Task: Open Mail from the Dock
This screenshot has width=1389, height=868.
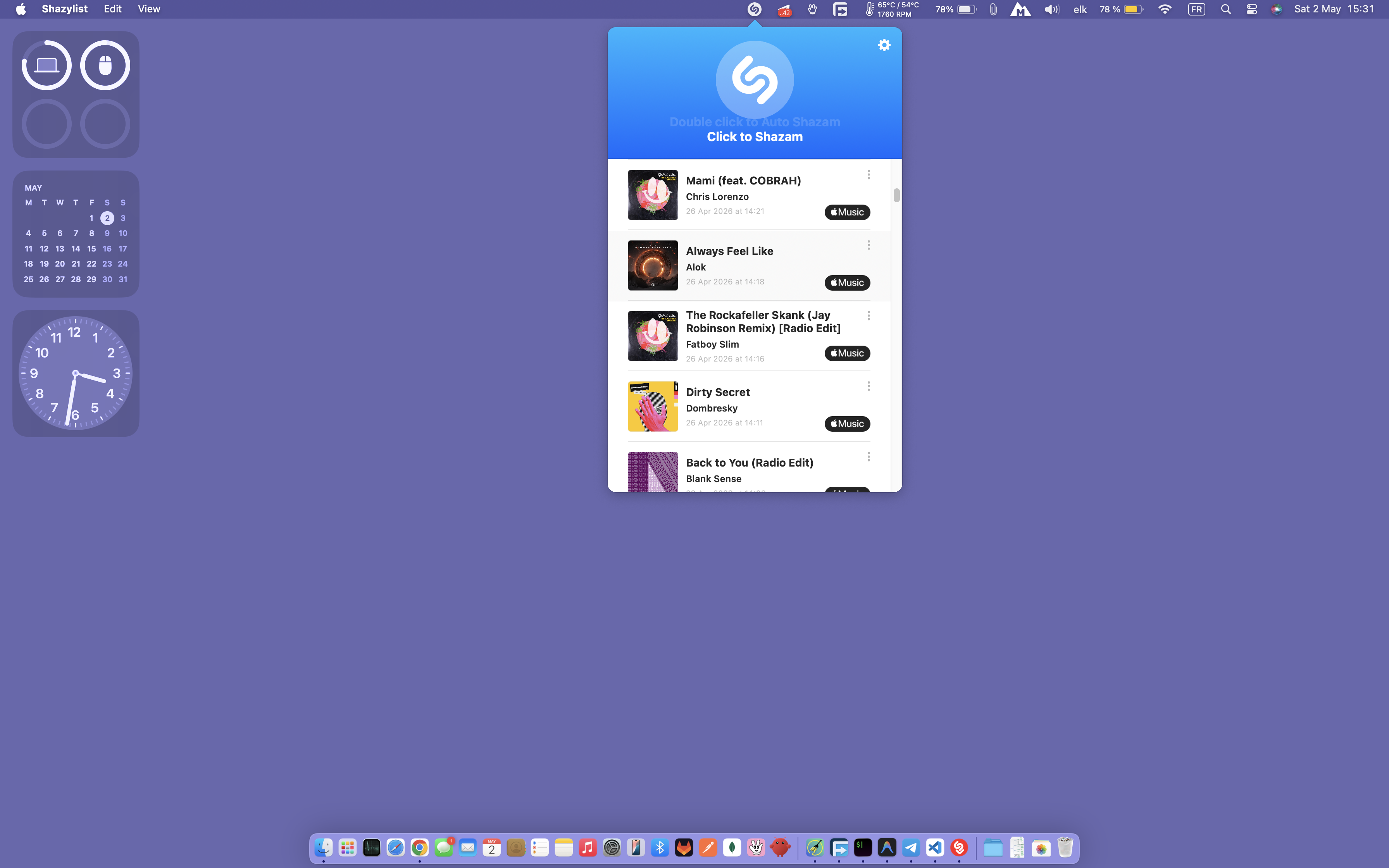Action: [468, 847]
